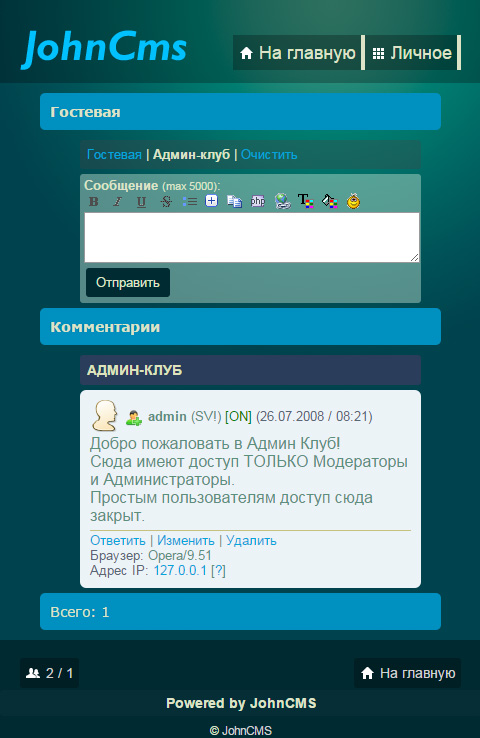Apply strikethrough formatting icon

pos(166,201)
